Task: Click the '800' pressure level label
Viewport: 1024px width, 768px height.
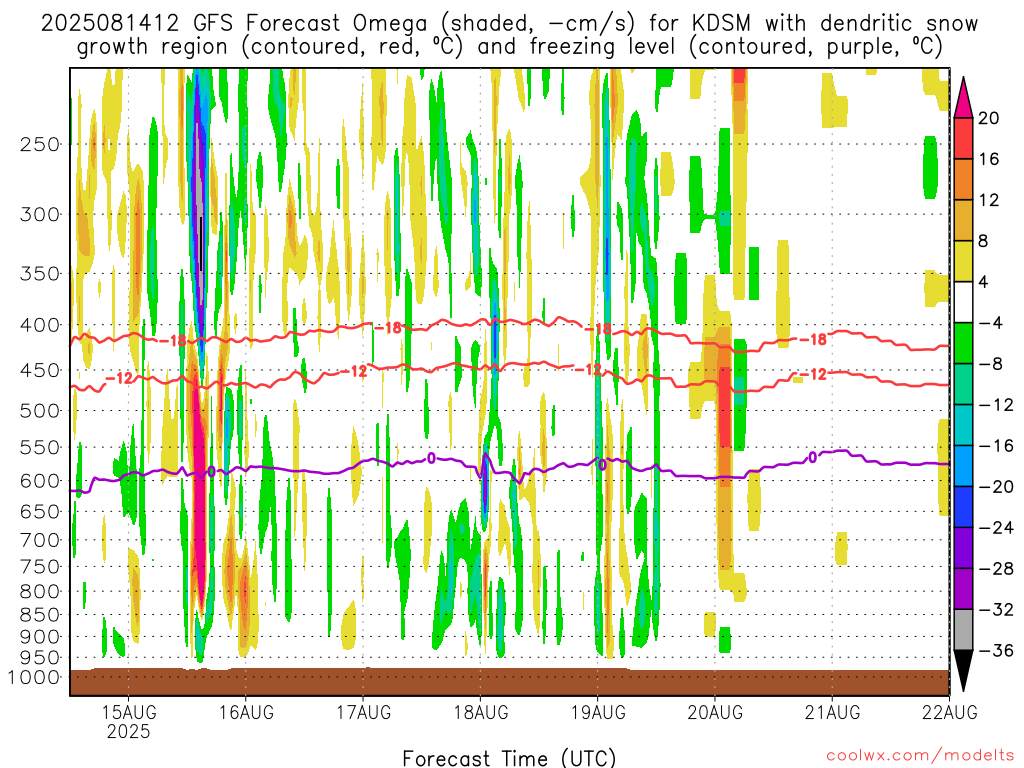Action: tap(40, 591)
